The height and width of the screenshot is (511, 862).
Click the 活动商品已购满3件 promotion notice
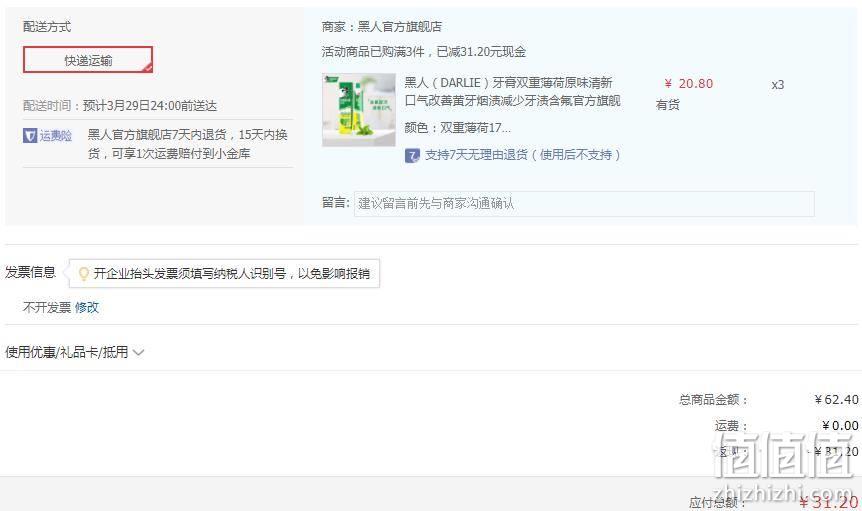point(424,52)
